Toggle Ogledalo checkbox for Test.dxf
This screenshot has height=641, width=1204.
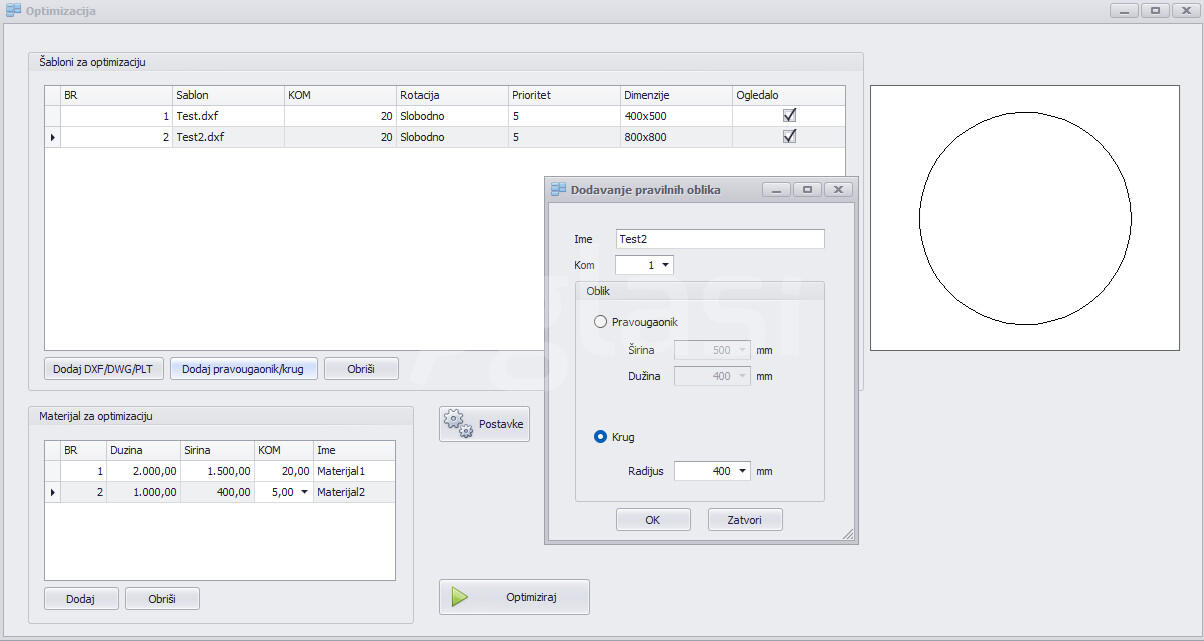(x=789, y=116)
